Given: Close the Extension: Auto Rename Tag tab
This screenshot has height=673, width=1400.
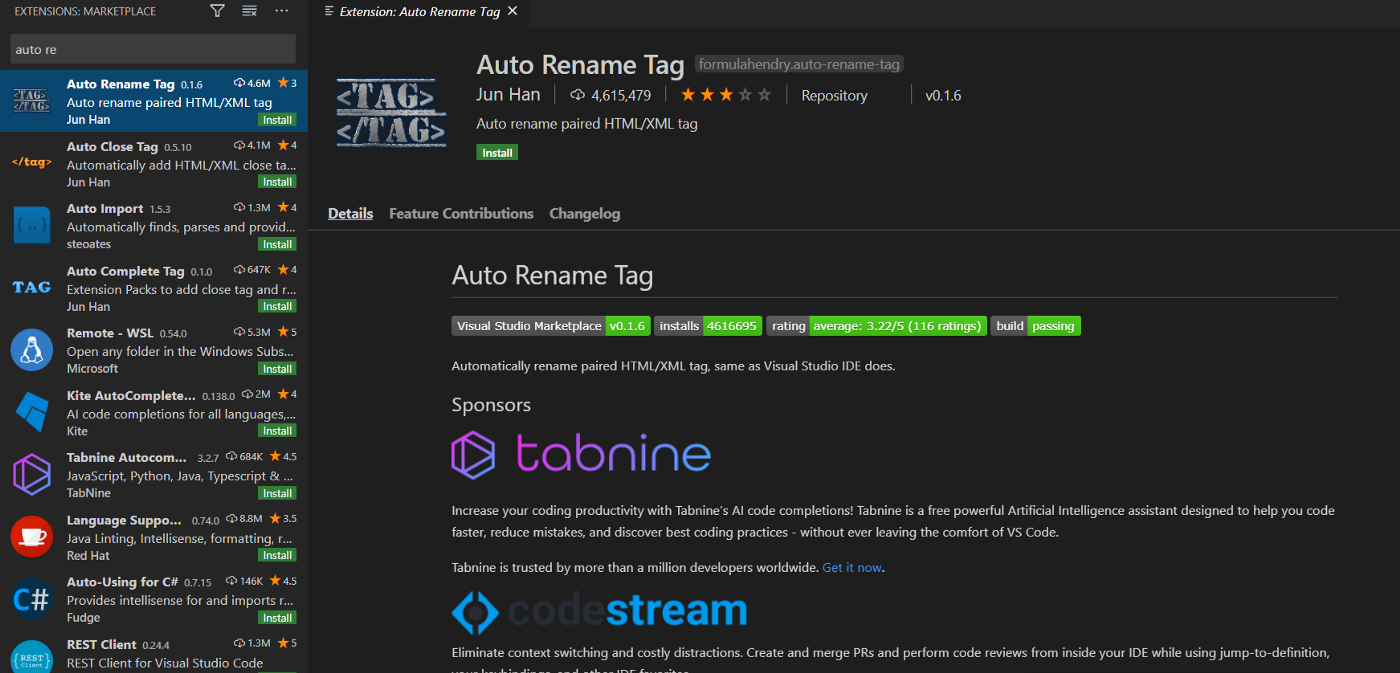Looking at the screenshot, I should click(513, 12).
